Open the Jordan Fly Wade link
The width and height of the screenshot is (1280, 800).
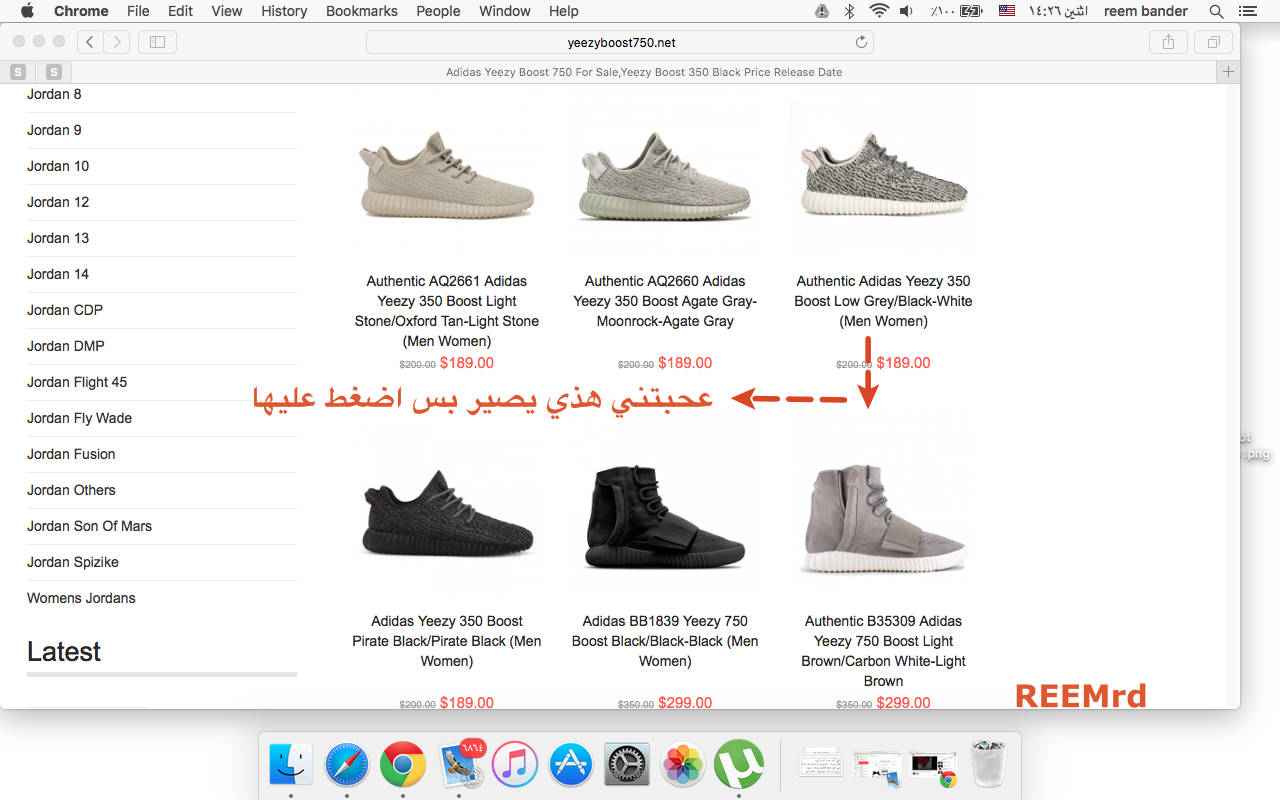tap(80, 418)
